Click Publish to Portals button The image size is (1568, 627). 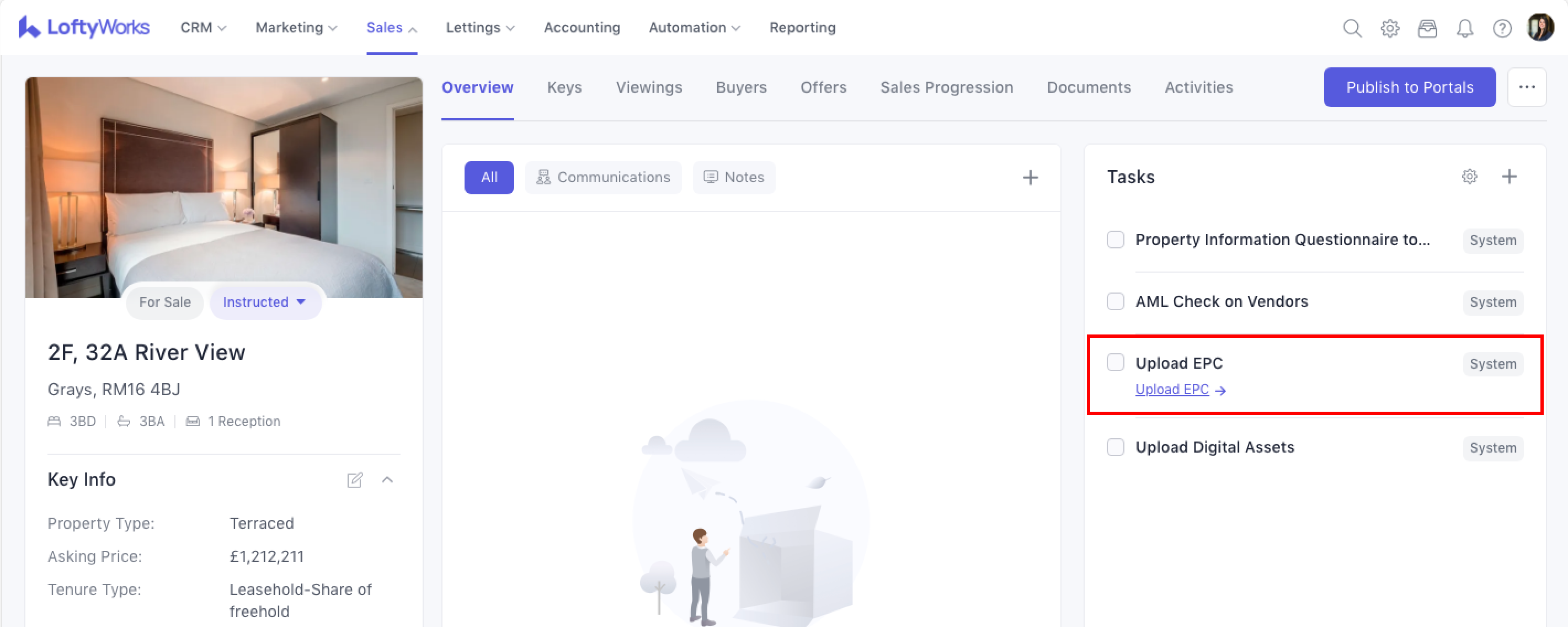pyautogui.click(x=1409, y=87)
